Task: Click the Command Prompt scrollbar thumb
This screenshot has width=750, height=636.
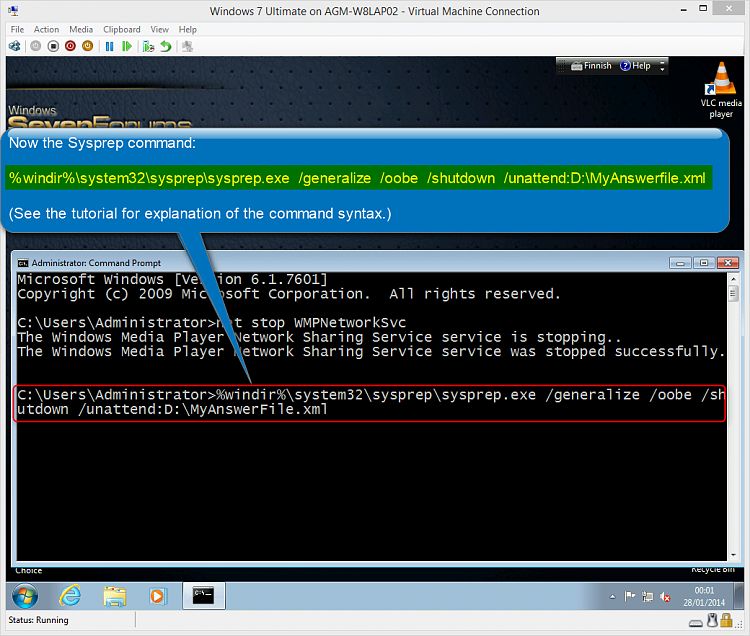Action: pyautogui.click(x=733, y=293)
